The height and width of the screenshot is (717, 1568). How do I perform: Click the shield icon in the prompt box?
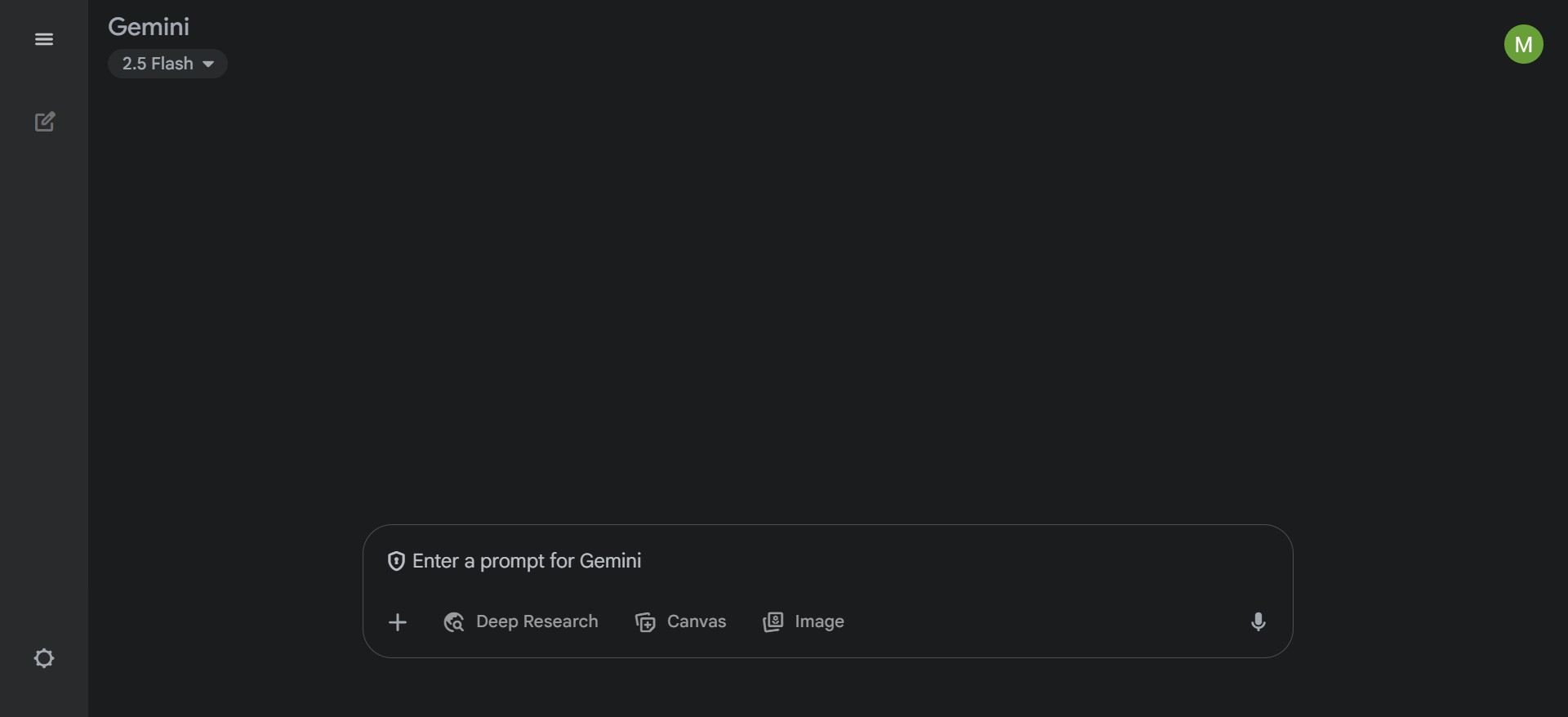point(396,562)
